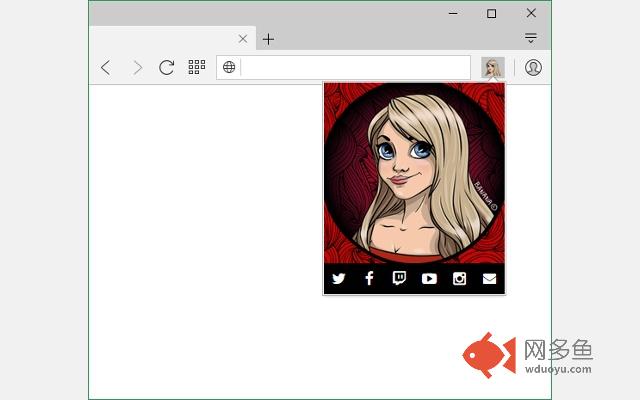Click the cartoon girl portrait image
The image size is (640, 400).
tap(414, 173)
